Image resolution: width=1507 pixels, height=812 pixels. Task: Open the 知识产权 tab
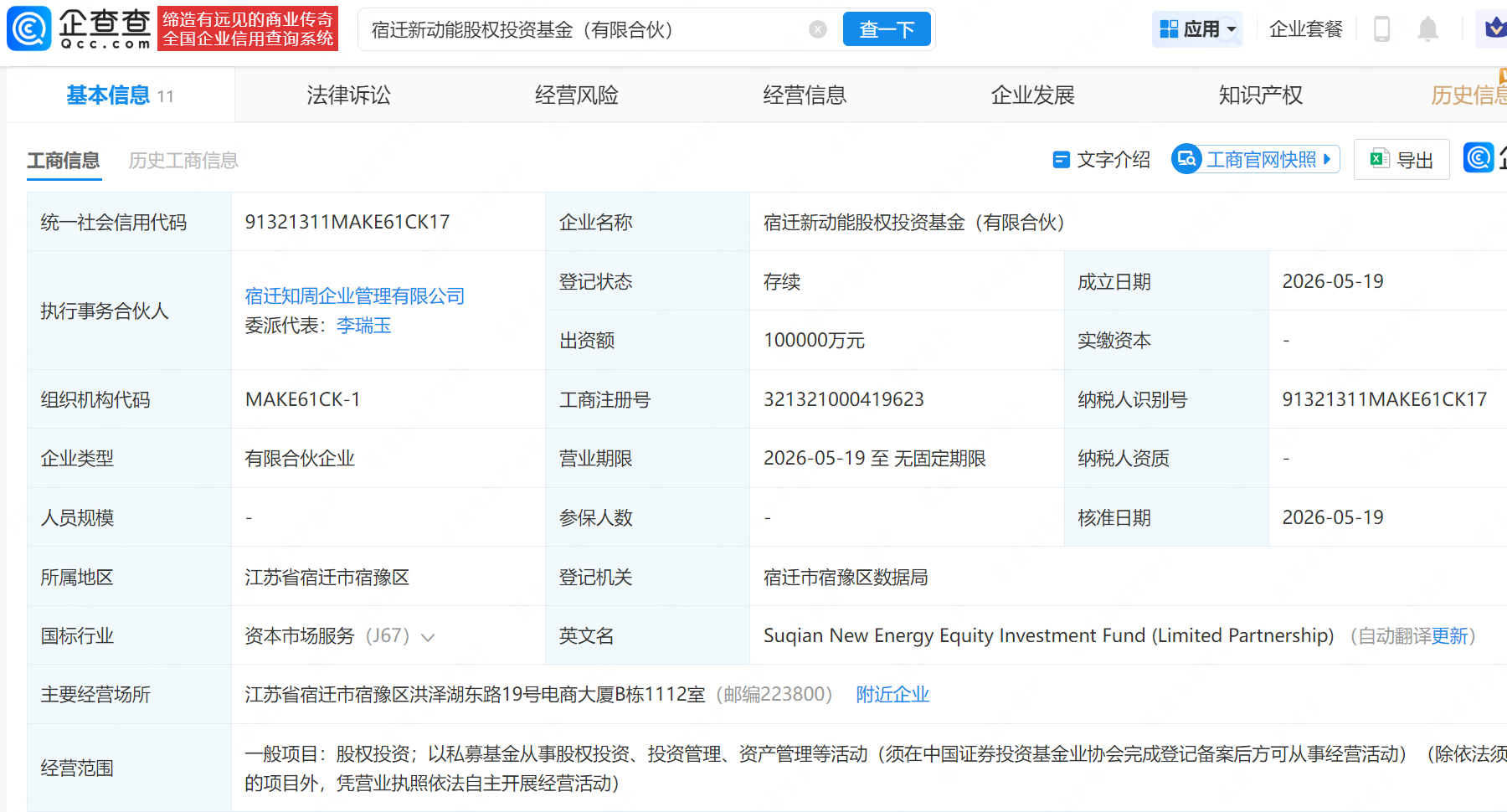tap(1261, 95)
